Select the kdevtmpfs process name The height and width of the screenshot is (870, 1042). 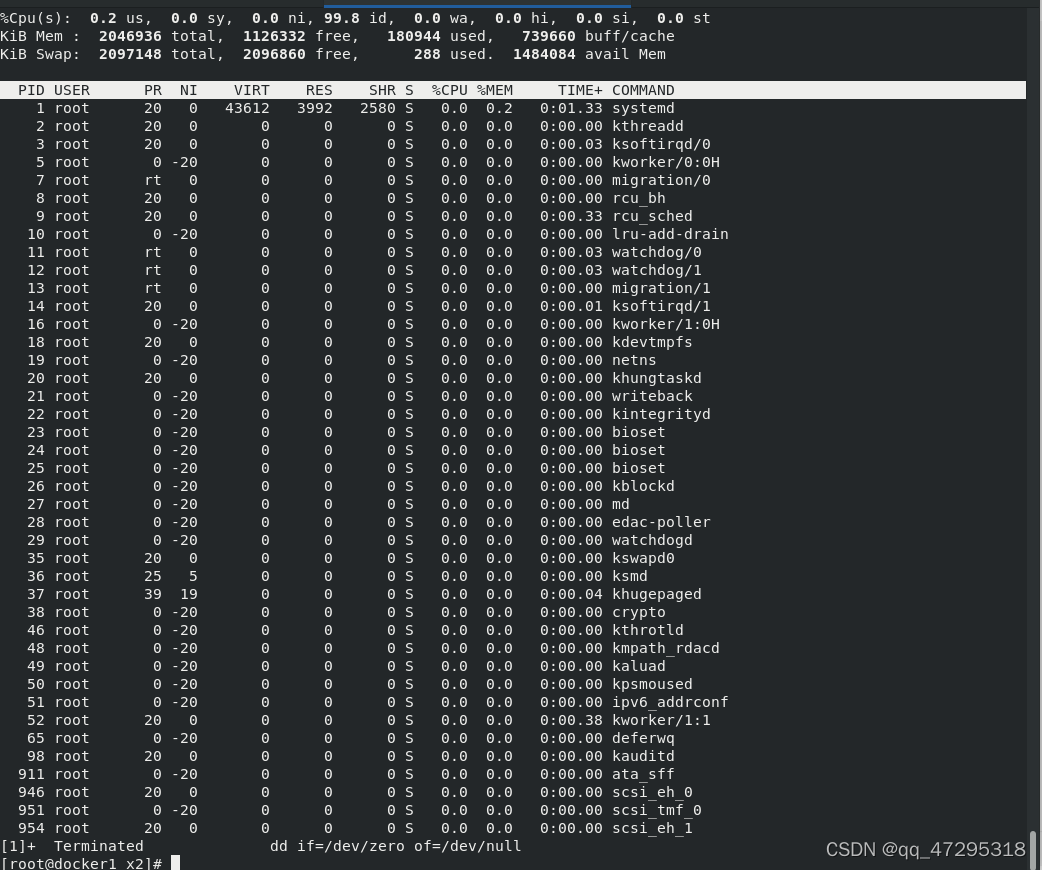tap(653, 342)
